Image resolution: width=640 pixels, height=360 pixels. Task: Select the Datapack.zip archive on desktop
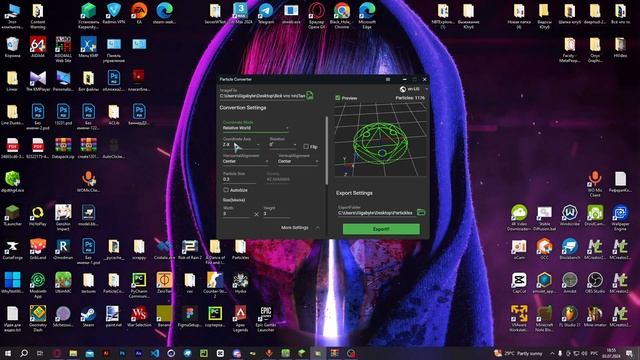point(63,148)
